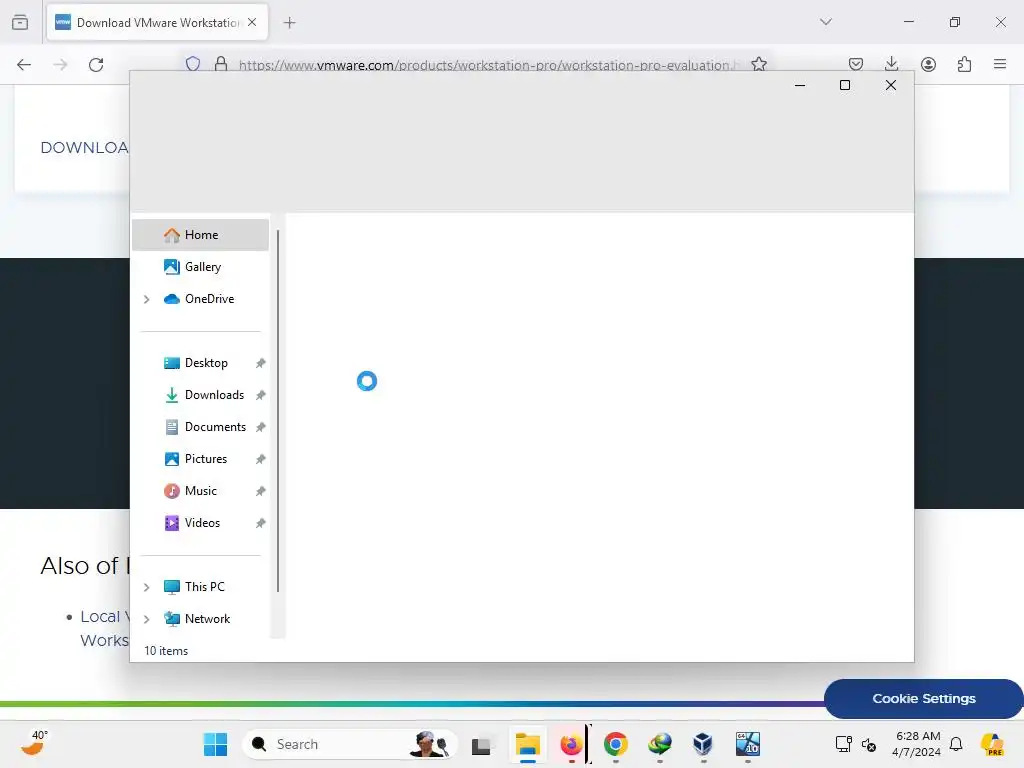
Task: Click the pin icon beside Documents
Action: (x=261, y=427)
